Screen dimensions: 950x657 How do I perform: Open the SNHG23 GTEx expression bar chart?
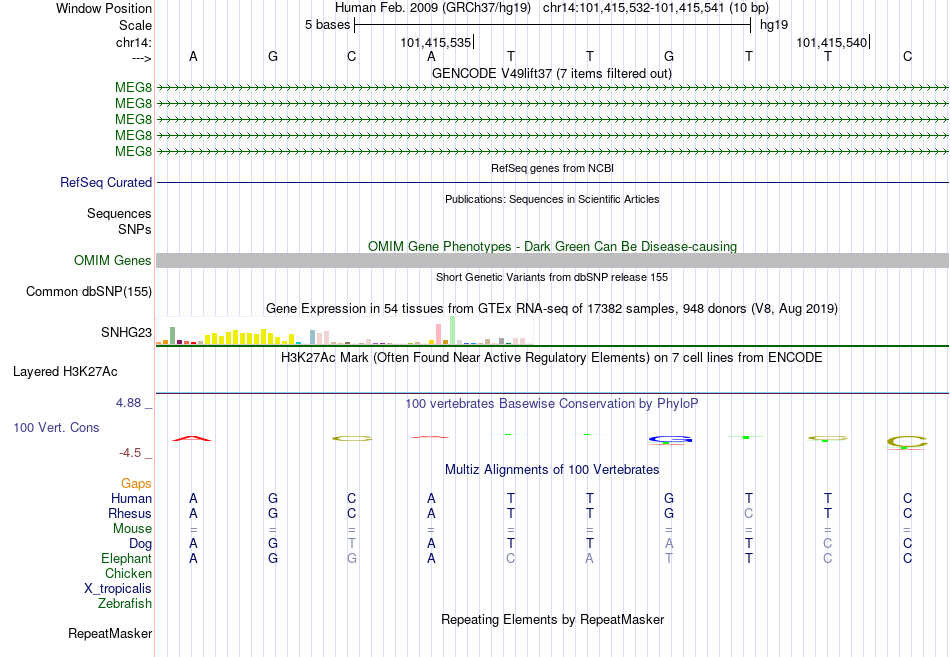(344, 331)
